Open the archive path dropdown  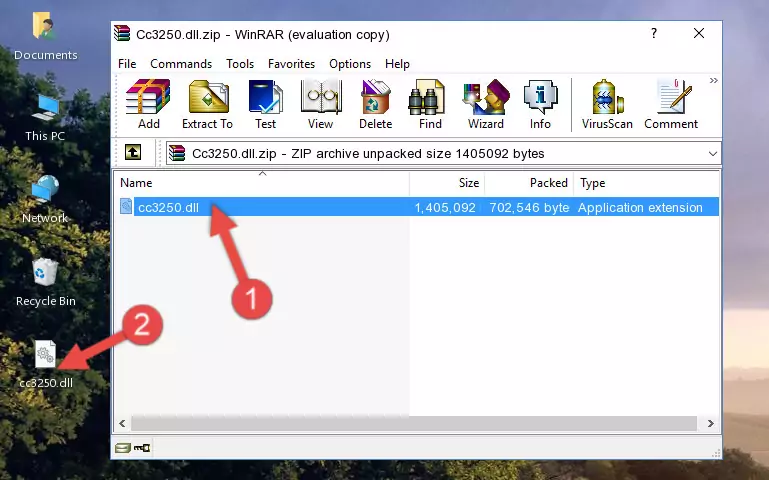(713, 153)
